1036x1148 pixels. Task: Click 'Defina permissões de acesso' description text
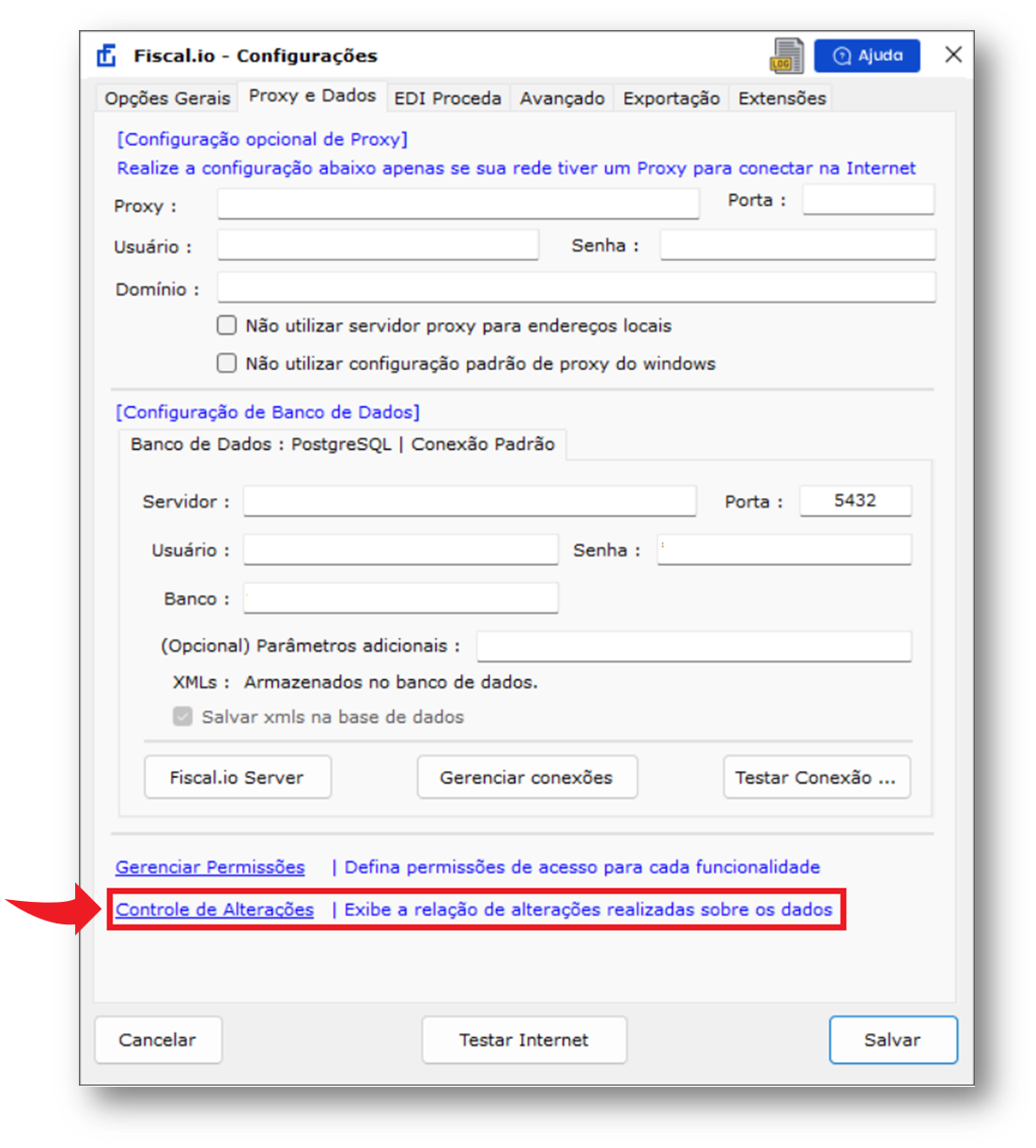(582, 867)
